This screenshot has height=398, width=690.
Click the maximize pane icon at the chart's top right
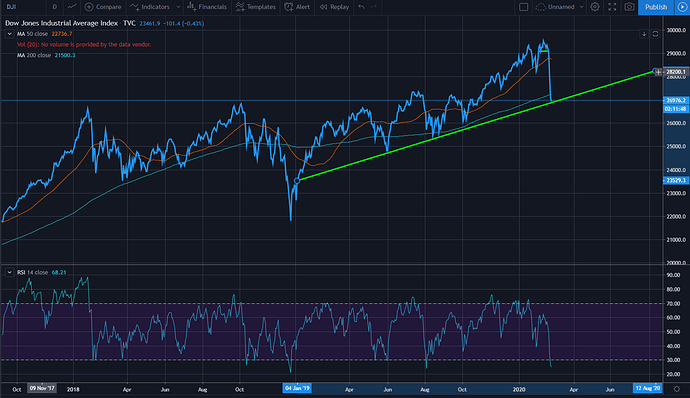[x=655, y=34]
